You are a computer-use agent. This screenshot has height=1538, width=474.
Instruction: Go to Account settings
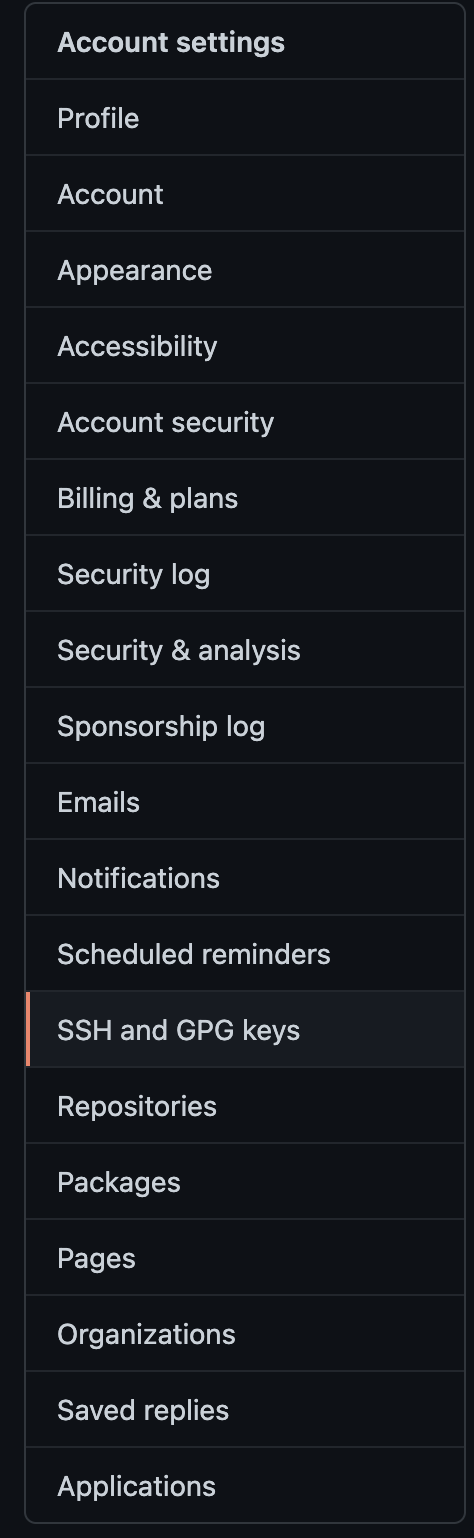(x=245, y=194)
